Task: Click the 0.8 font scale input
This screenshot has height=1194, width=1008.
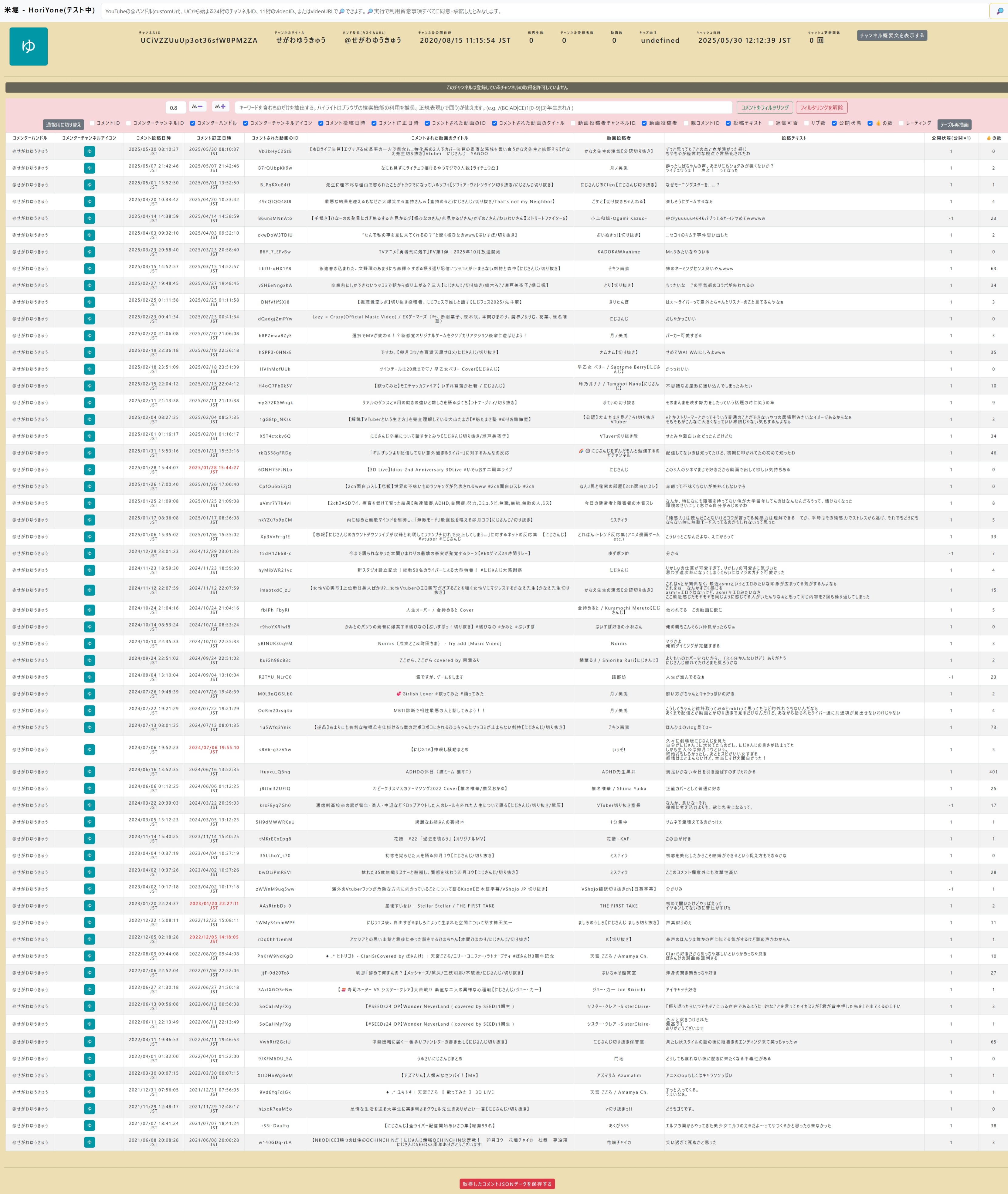Action: 175,107
